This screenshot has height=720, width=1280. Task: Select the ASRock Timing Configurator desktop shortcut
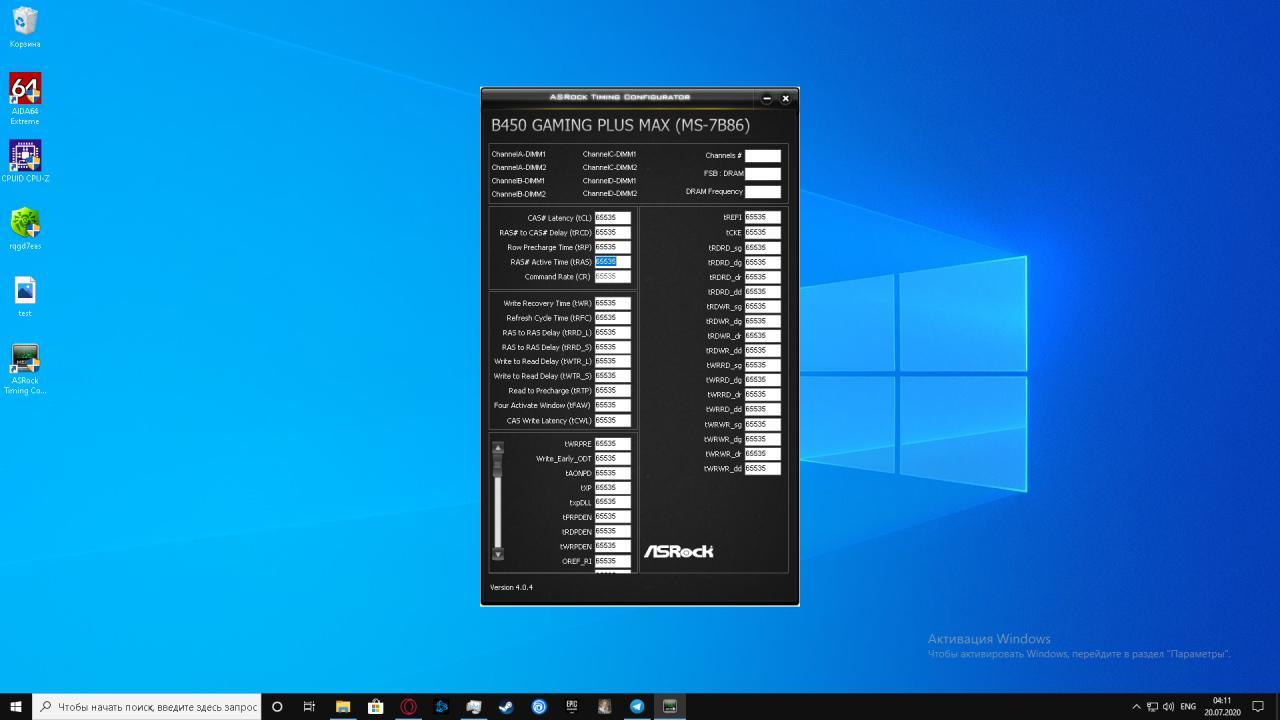[25, 369]
